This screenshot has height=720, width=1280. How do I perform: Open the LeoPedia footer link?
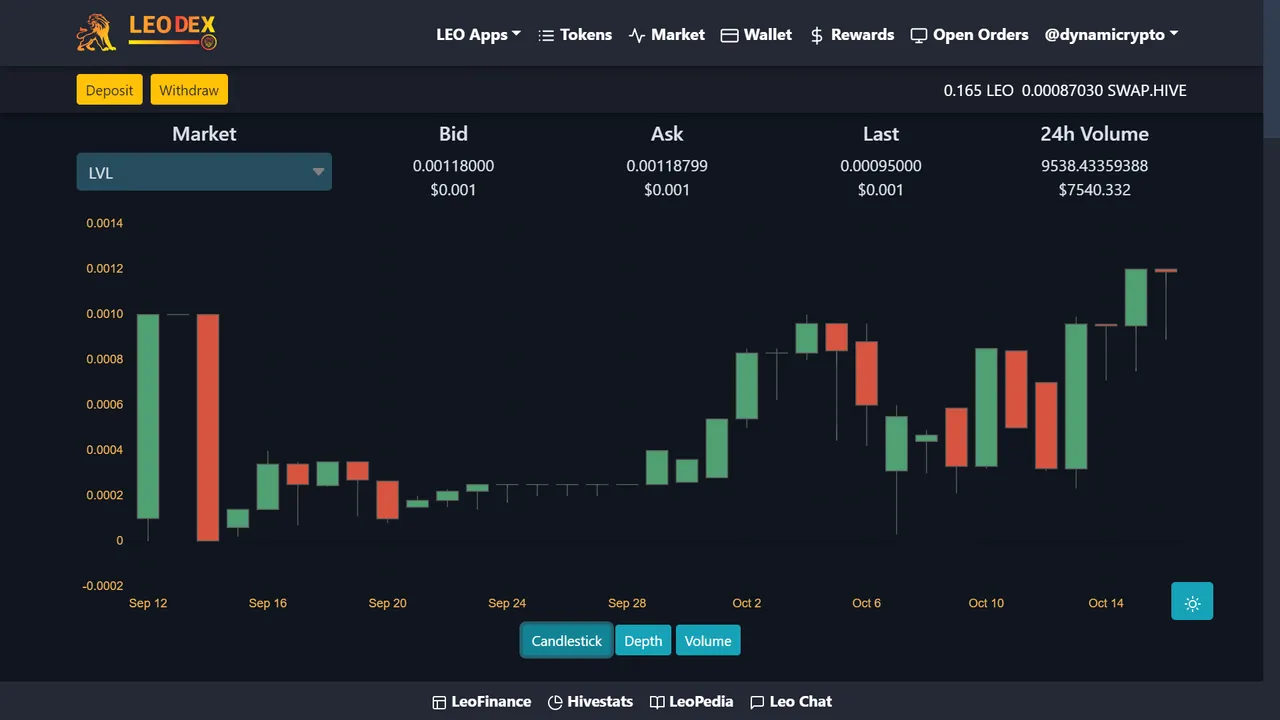[x=701, y=701]
